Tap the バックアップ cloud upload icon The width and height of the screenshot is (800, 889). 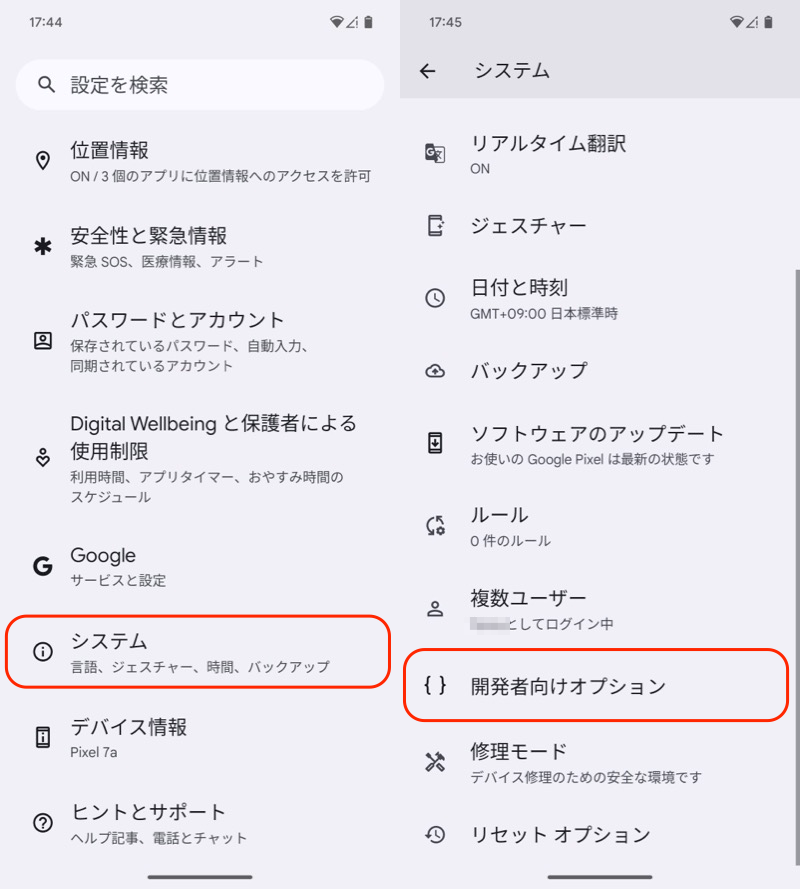tap(435, 371)
